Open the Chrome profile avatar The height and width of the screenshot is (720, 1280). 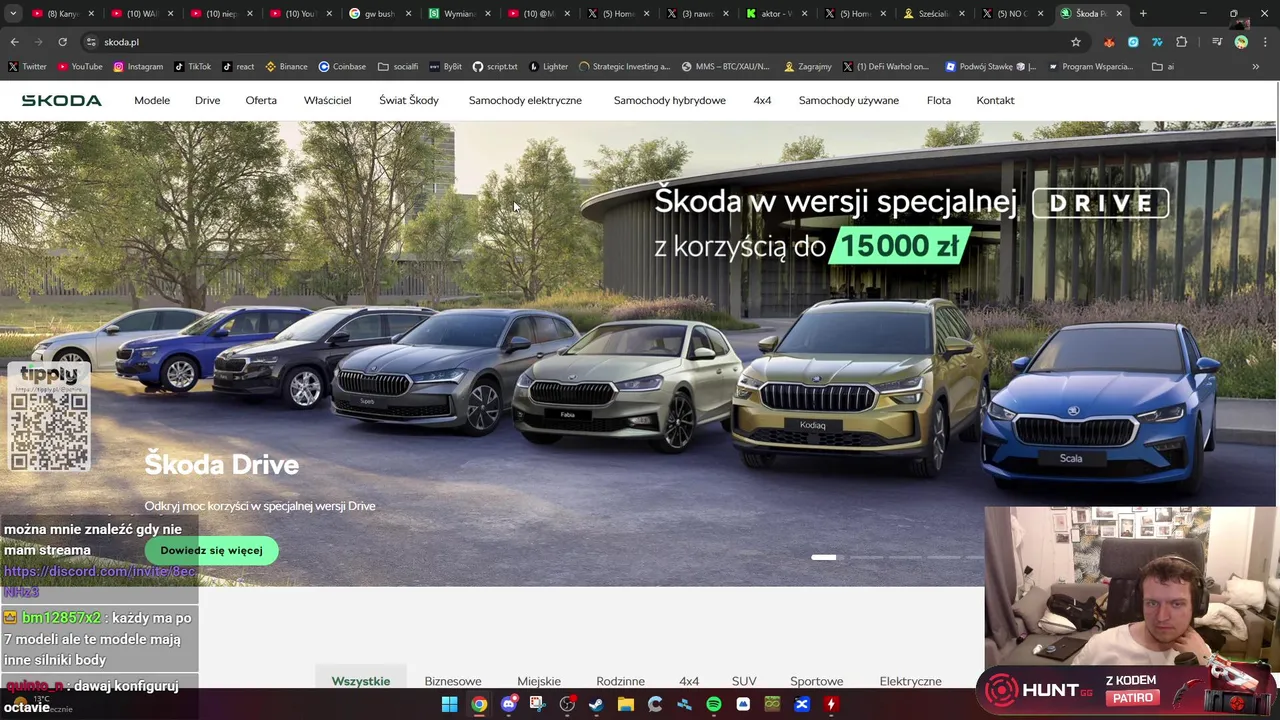(x=1241, y=42)
